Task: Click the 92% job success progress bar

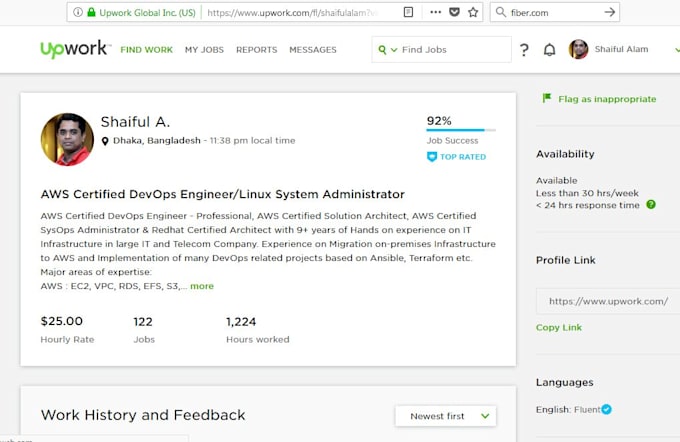Action: click(x=461, y=130)
